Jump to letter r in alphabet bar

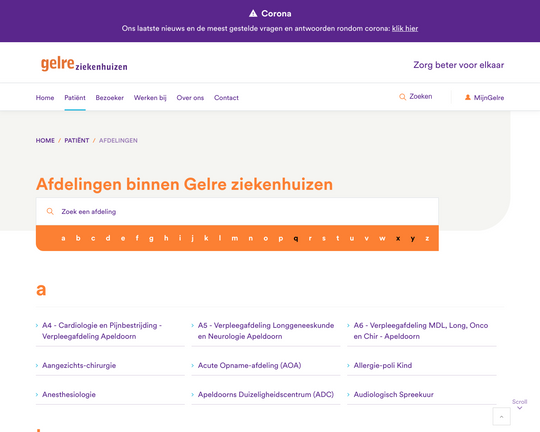click(x=310, y=238)
